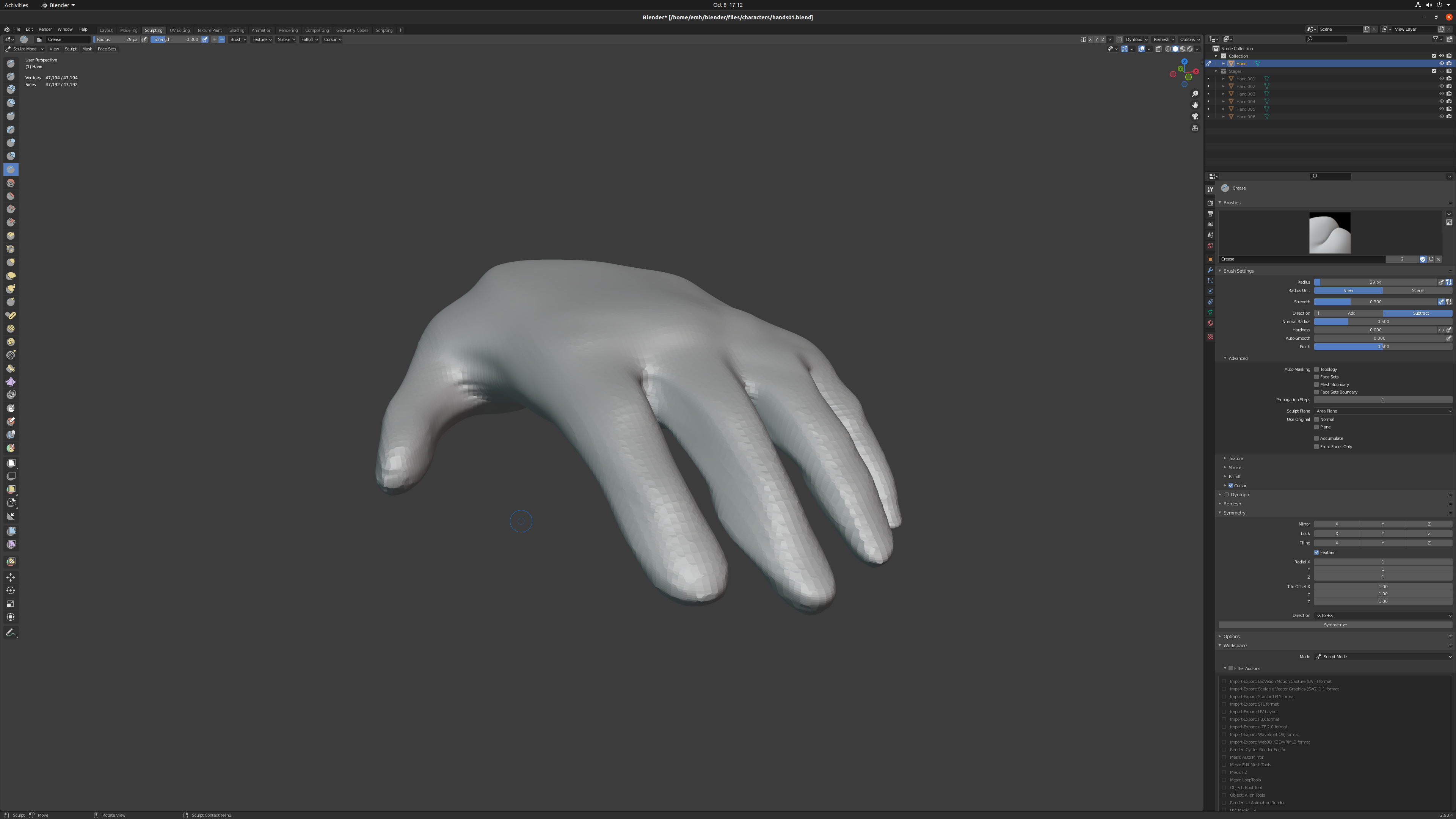1456x819 pixels.
Task: Enable Mesh Boundary auto-masking checkbox
Action: [x=1316, y=384]
